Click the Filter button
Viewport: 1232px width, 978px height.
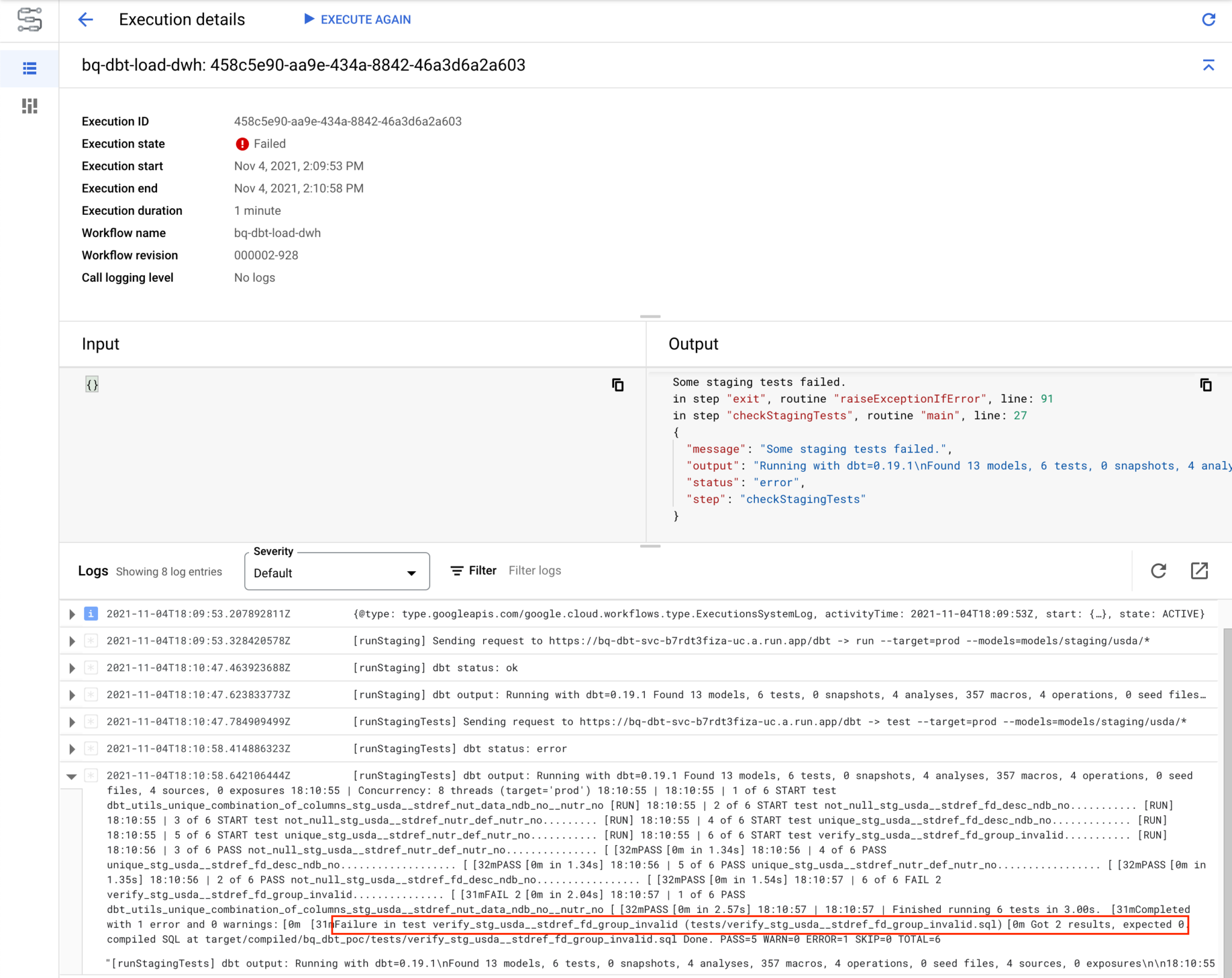pos(473,571)
